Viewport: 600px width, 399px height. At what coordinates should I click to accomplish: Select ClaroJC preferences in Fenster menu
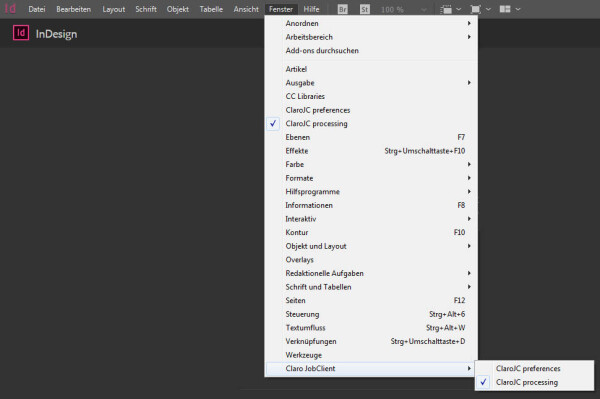371,110
